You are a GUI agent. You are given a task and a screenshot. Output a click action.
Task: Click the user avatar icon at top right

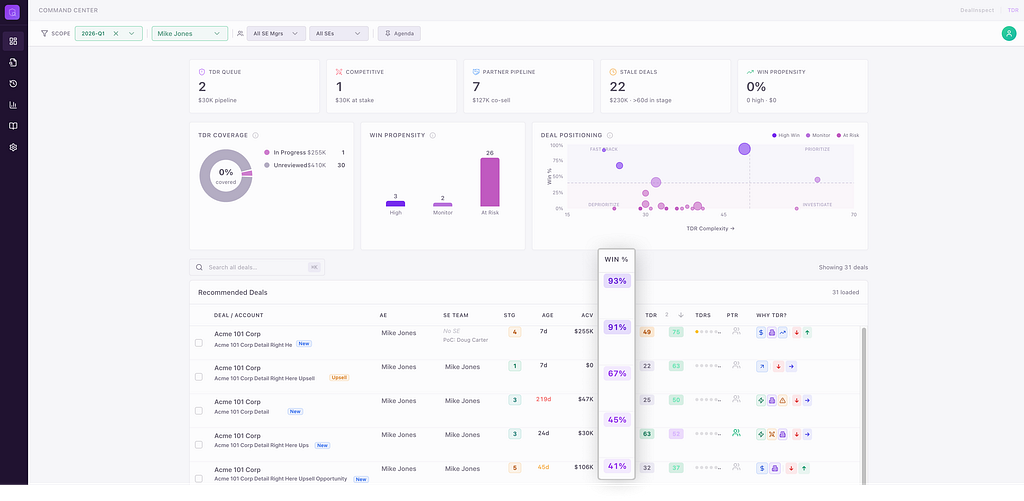click(x=1009, y=33)
